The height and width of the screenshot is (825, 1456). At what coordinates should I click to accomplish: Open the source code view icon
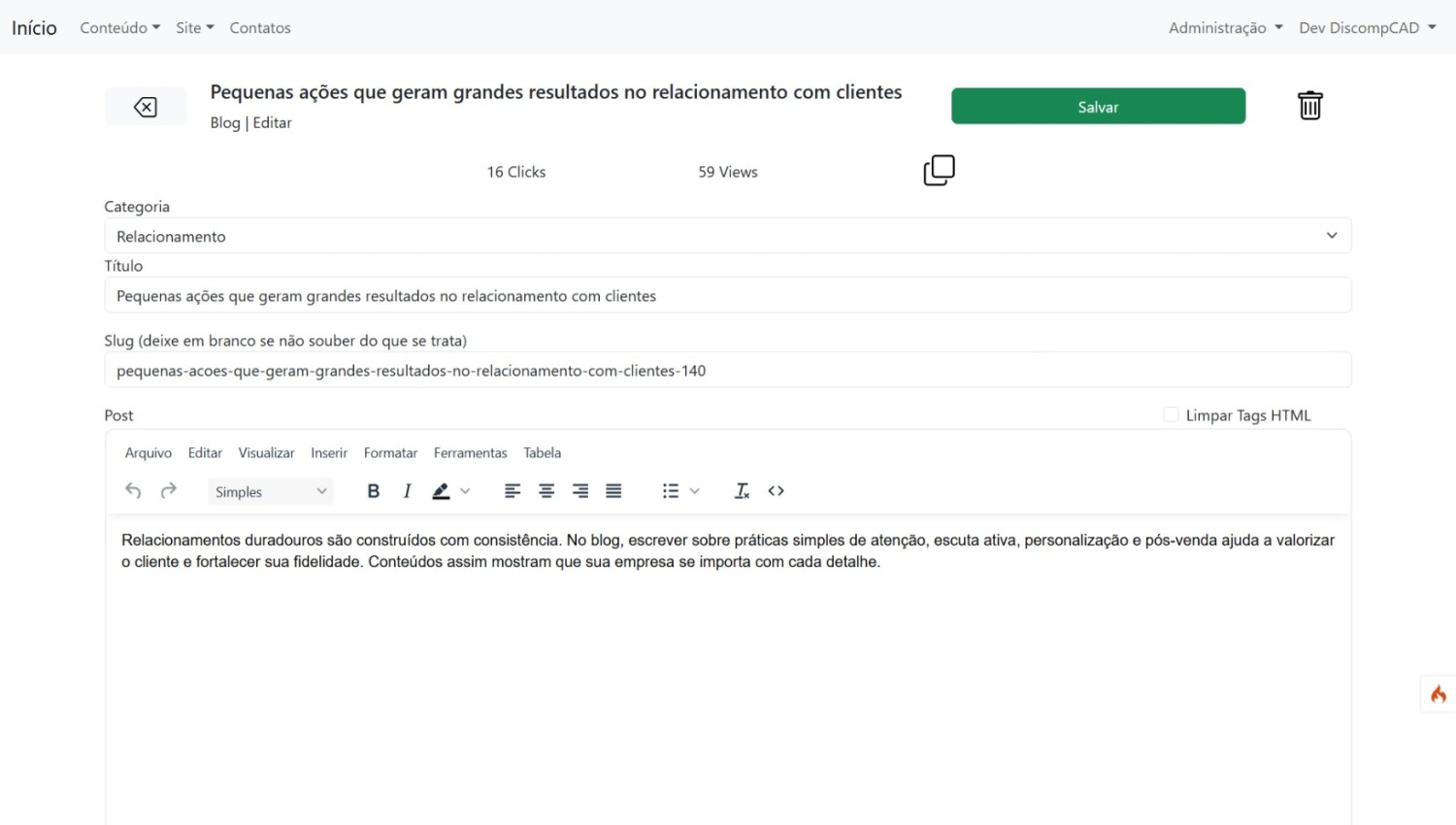[776, 491]
